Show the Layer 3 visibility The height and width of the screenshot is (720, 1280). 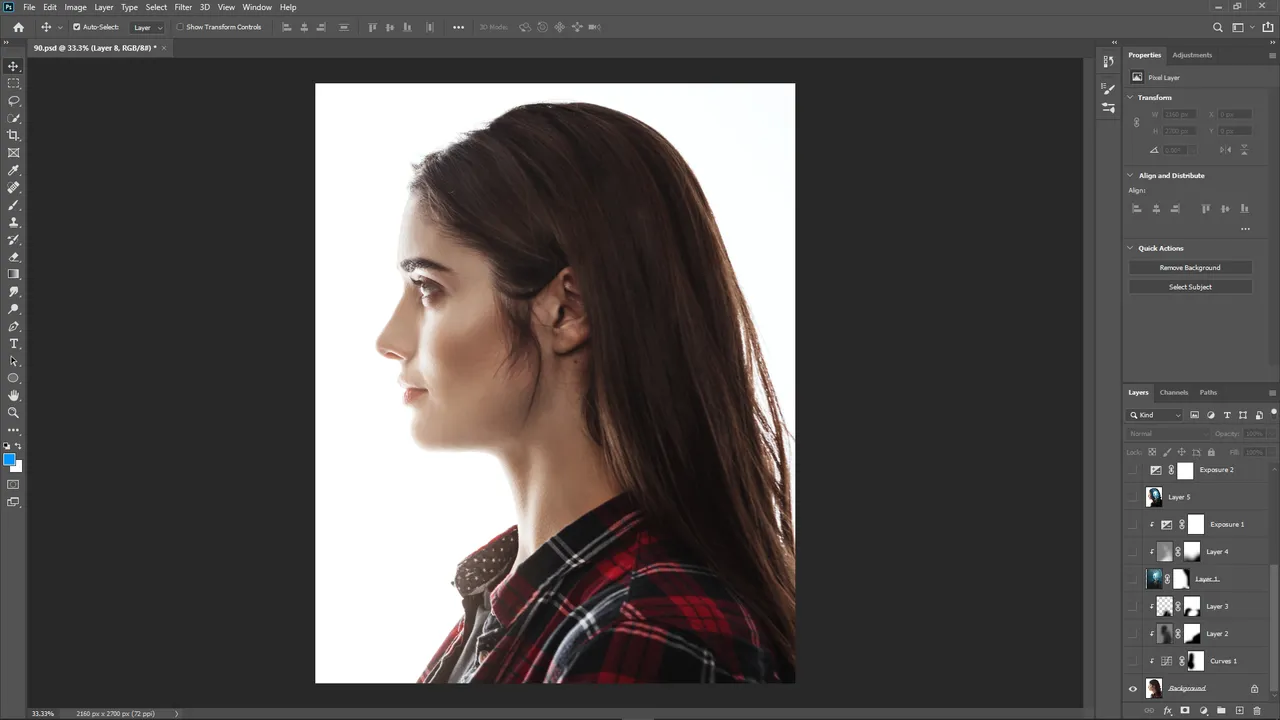click(x=1133, y=606)
